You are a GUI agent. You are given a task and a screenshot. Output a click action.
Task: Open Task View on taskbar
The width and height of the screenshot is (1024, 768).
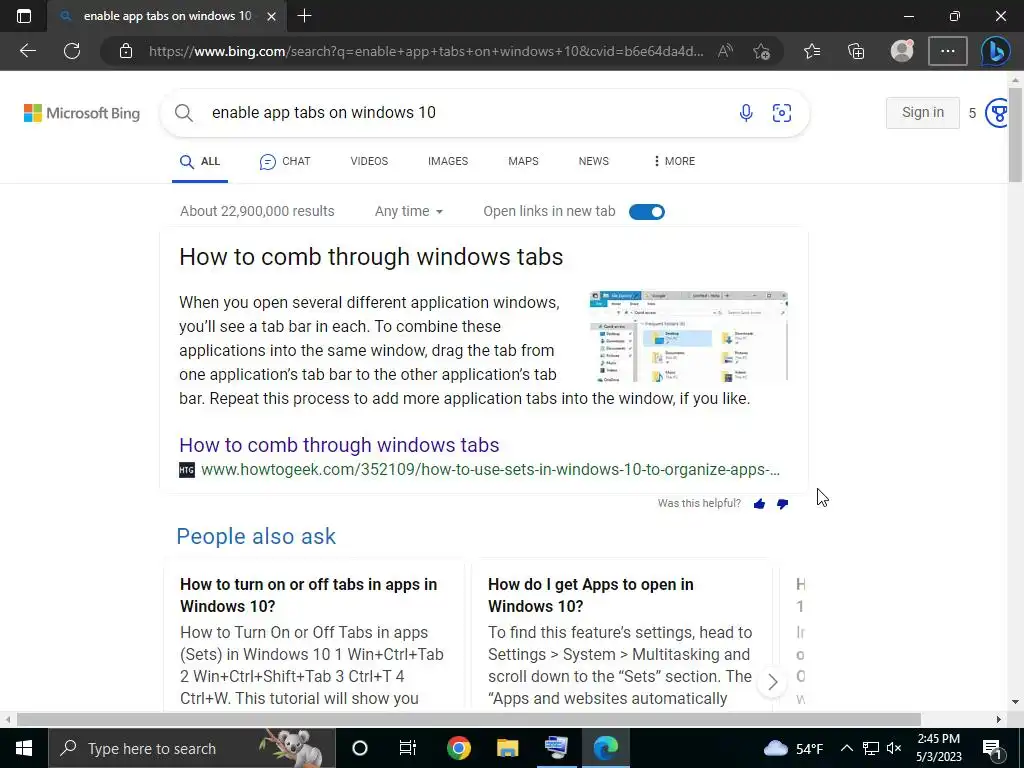click(x=408, y=748)
